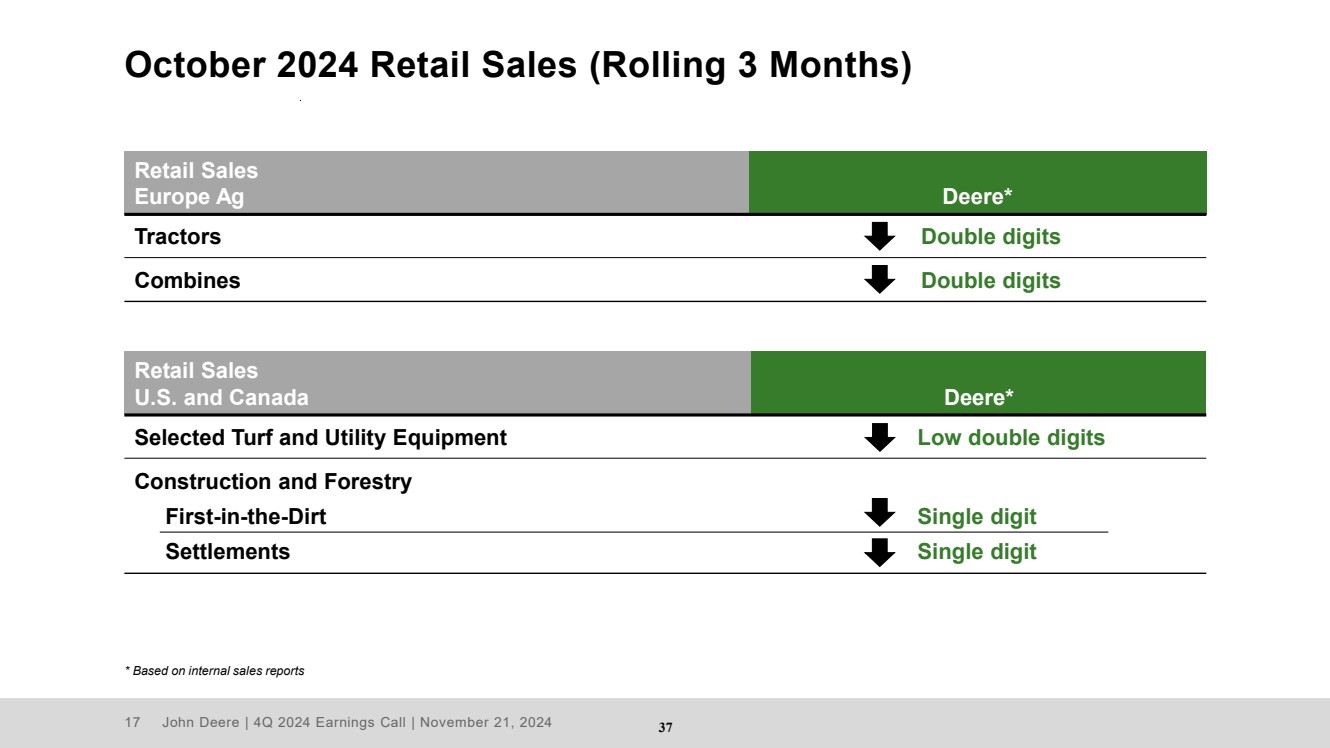Click "Deere*" in the U.S. and Canada header

[979, 398]
